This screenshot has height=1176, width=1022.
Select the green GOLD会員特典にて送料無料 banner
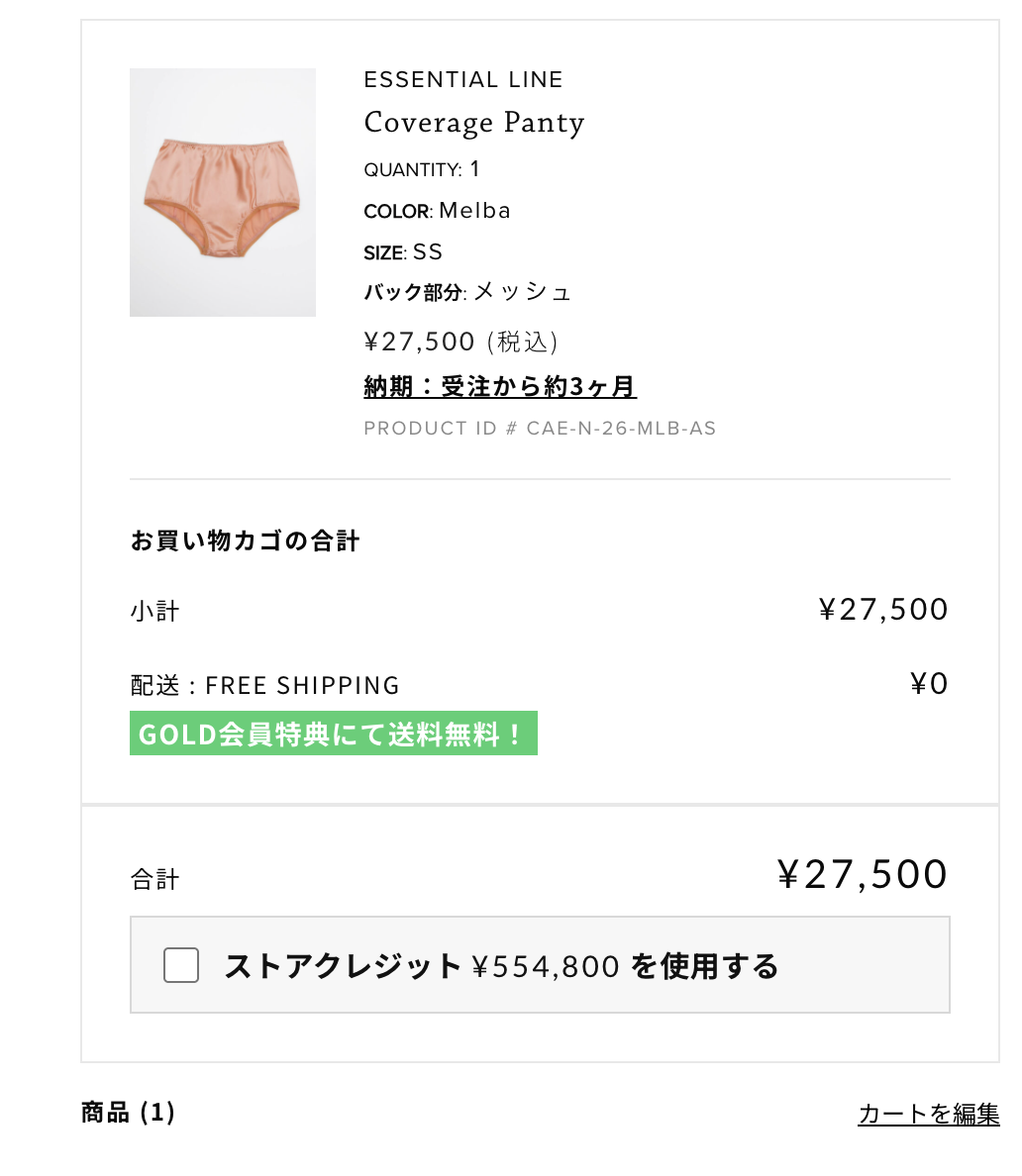[x=333, y=733]
